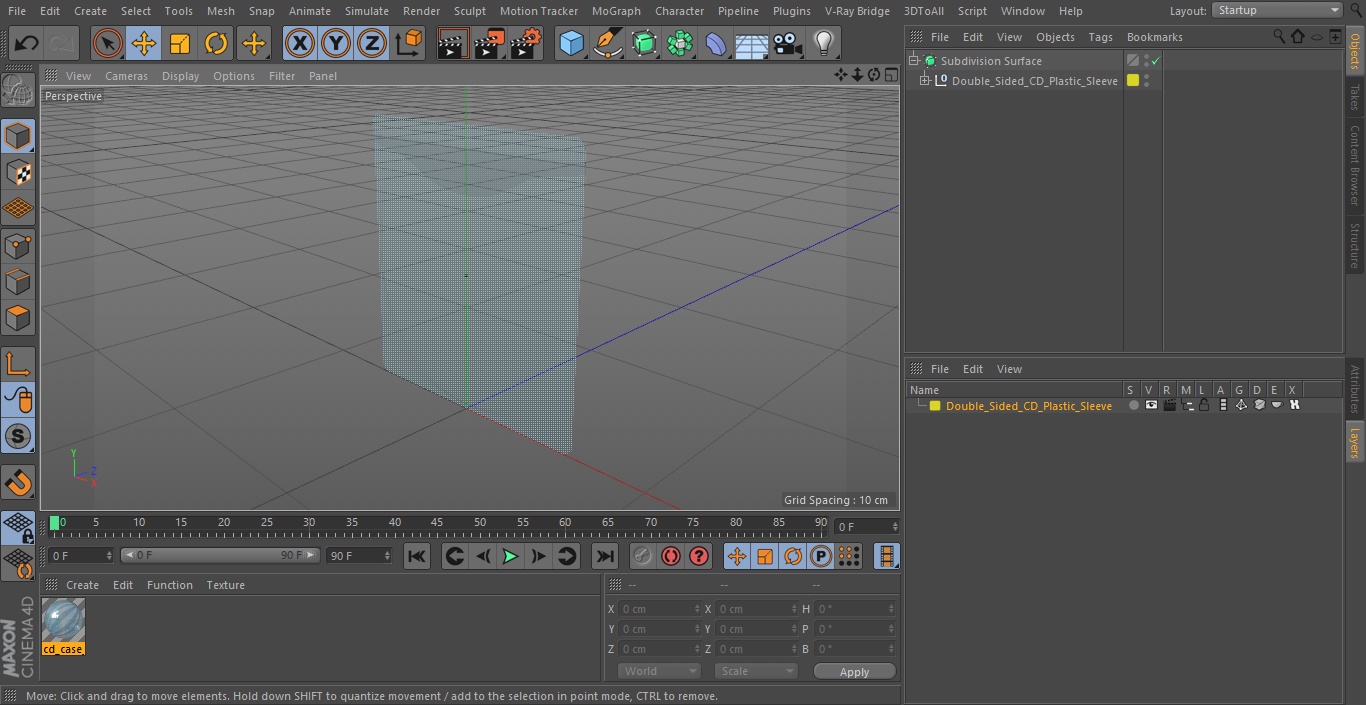Click the Undo arrow icon

(27, 43)
